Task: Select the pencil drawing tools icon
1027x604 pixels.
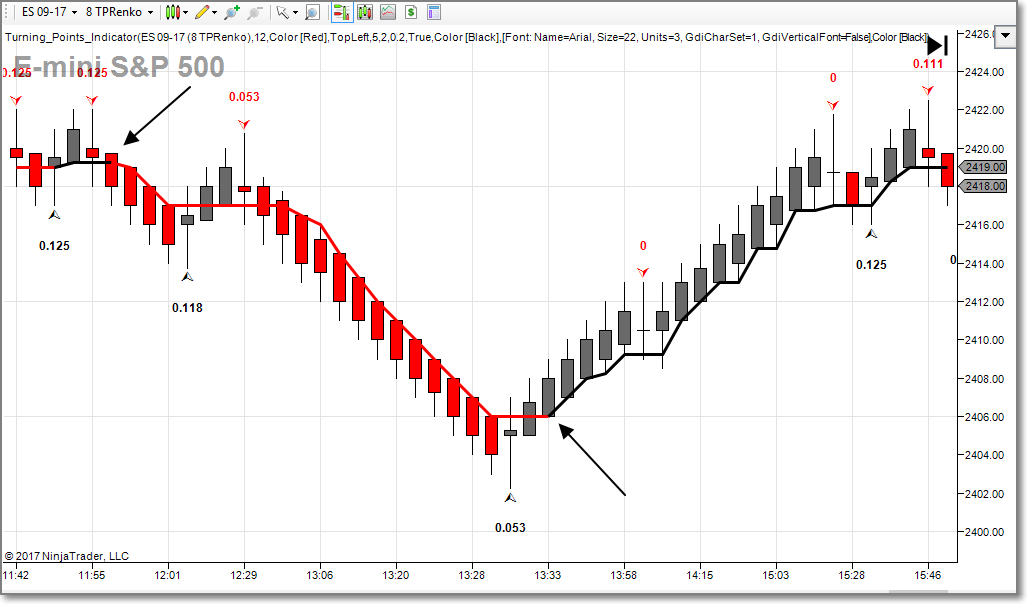Action: 202,12
